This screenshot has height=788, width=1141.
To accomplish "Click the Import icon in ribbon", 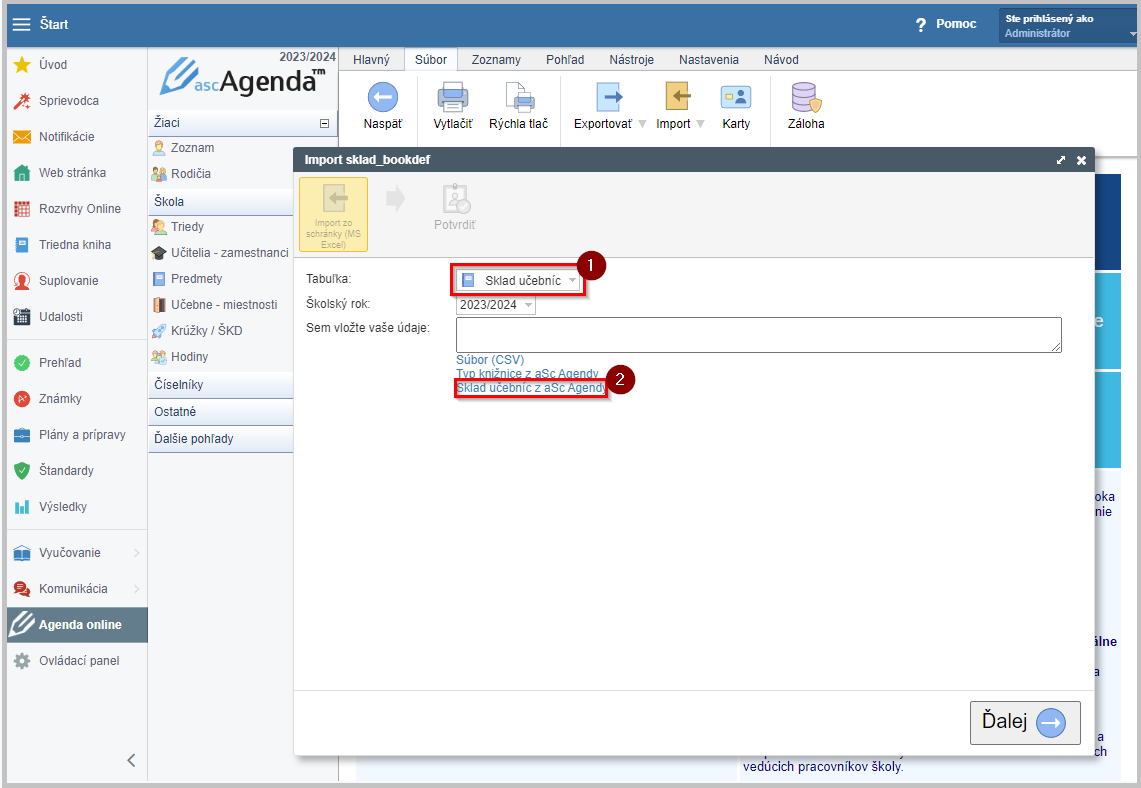I will [x=677, y=97].
